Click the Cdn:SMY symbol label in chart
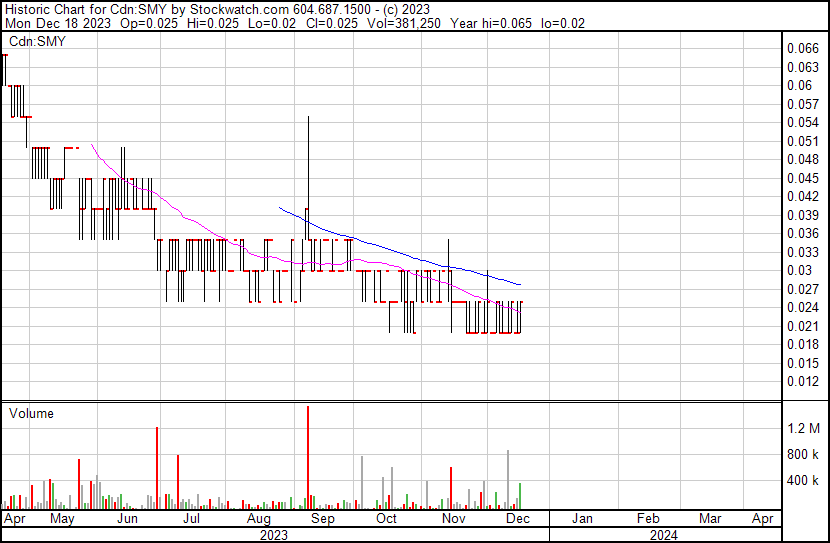The image size is (830, 543). click(36, 42)
